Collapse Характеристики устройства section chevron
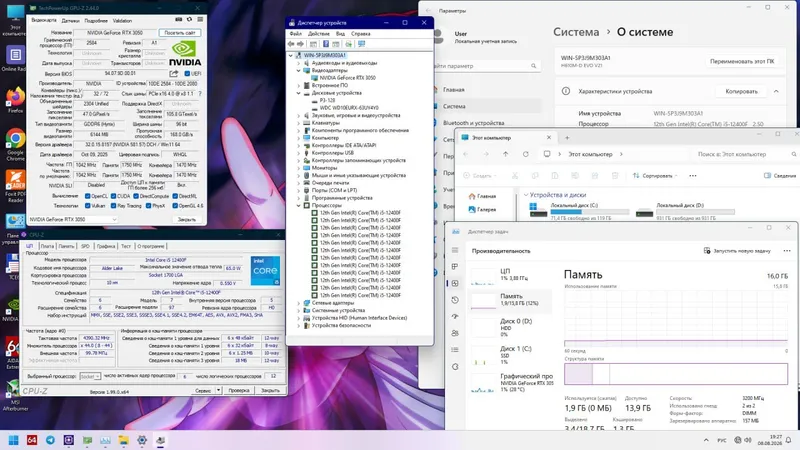800x450 pixels. (x=776, y=91)
